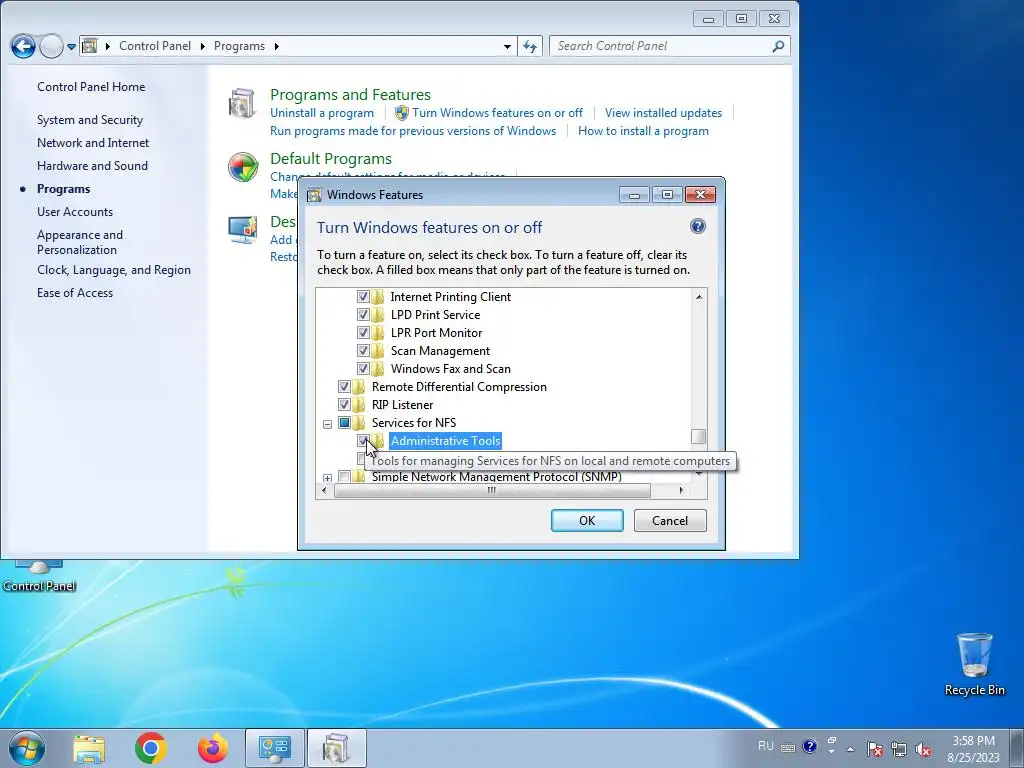Image resolution: width=1024 pixels, height=768 pixels.
Task: Open Run programs made for previous versions
Action: [413, 131]
